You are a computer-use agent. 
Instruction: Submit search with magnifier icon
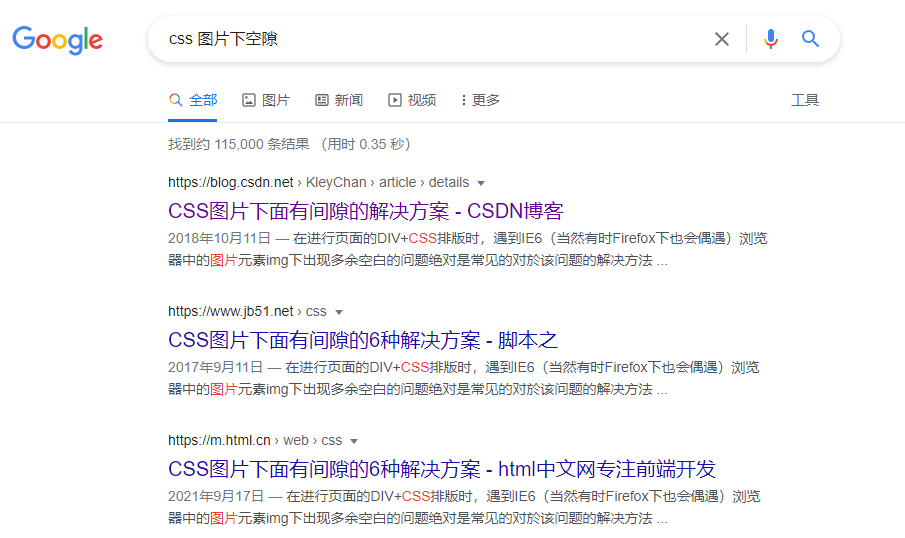[810, 39]
